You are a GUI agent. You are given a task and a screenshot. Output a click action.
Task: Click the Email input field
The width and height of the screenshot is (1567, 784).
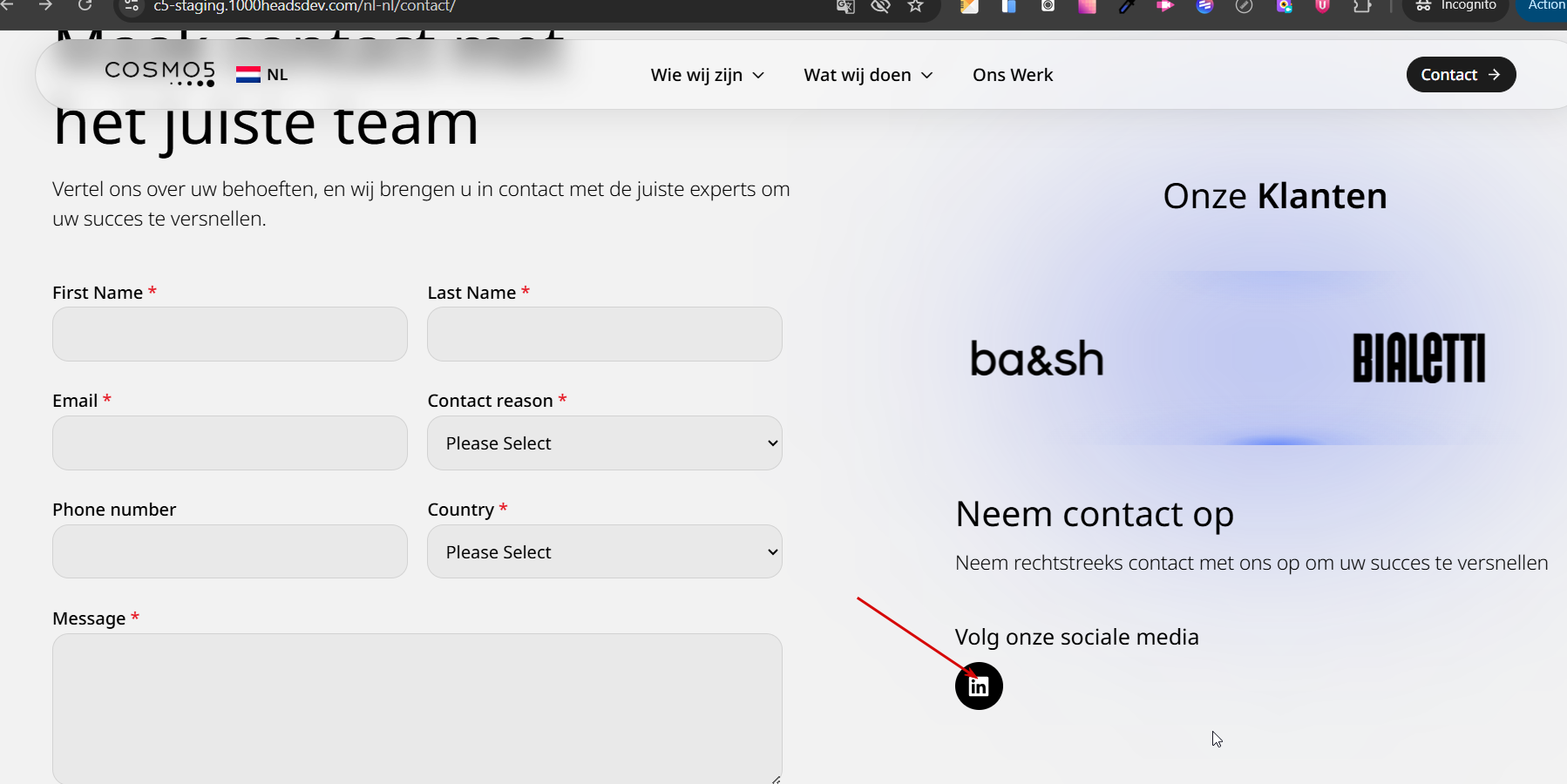(230, 443)
